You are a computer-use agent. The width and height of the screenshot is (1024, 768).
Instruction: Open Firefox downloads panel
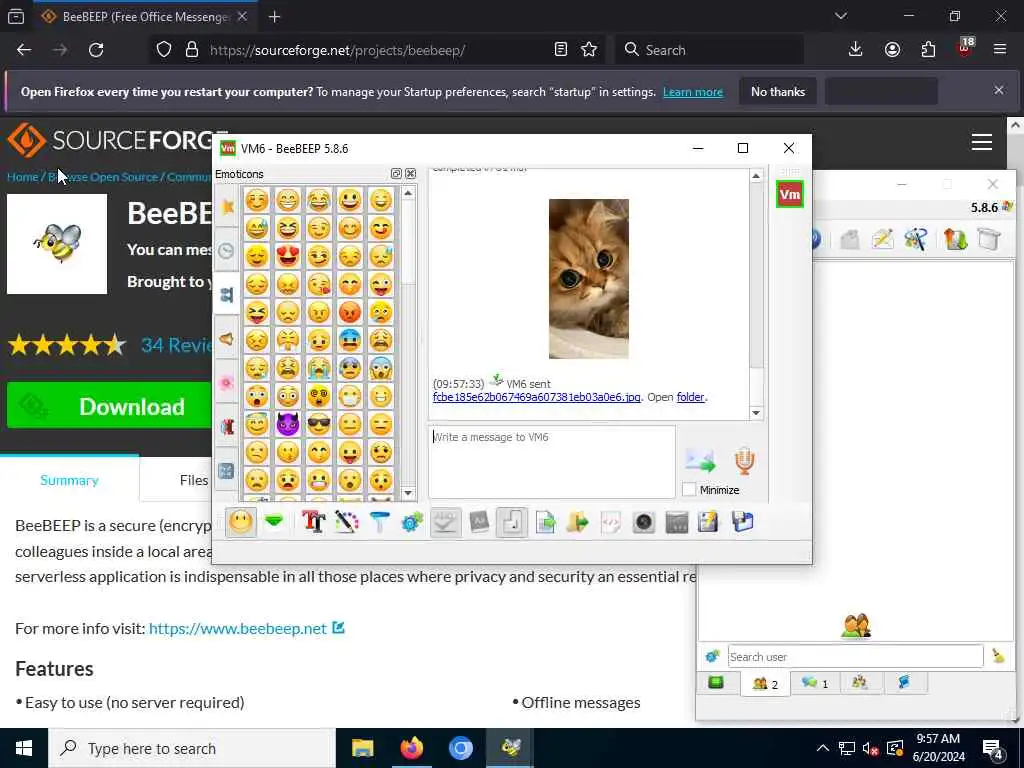[856, 50]
